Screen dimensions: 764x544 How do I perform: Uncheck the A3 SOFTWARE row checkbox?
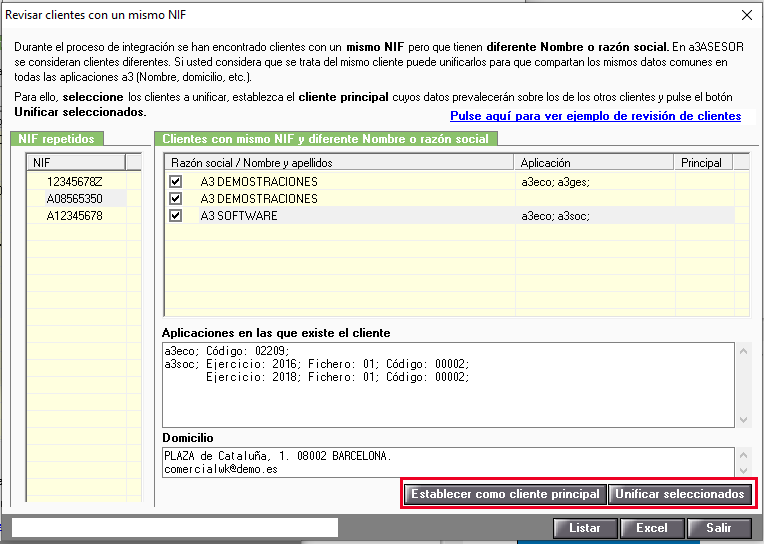(x=175, y=215)
